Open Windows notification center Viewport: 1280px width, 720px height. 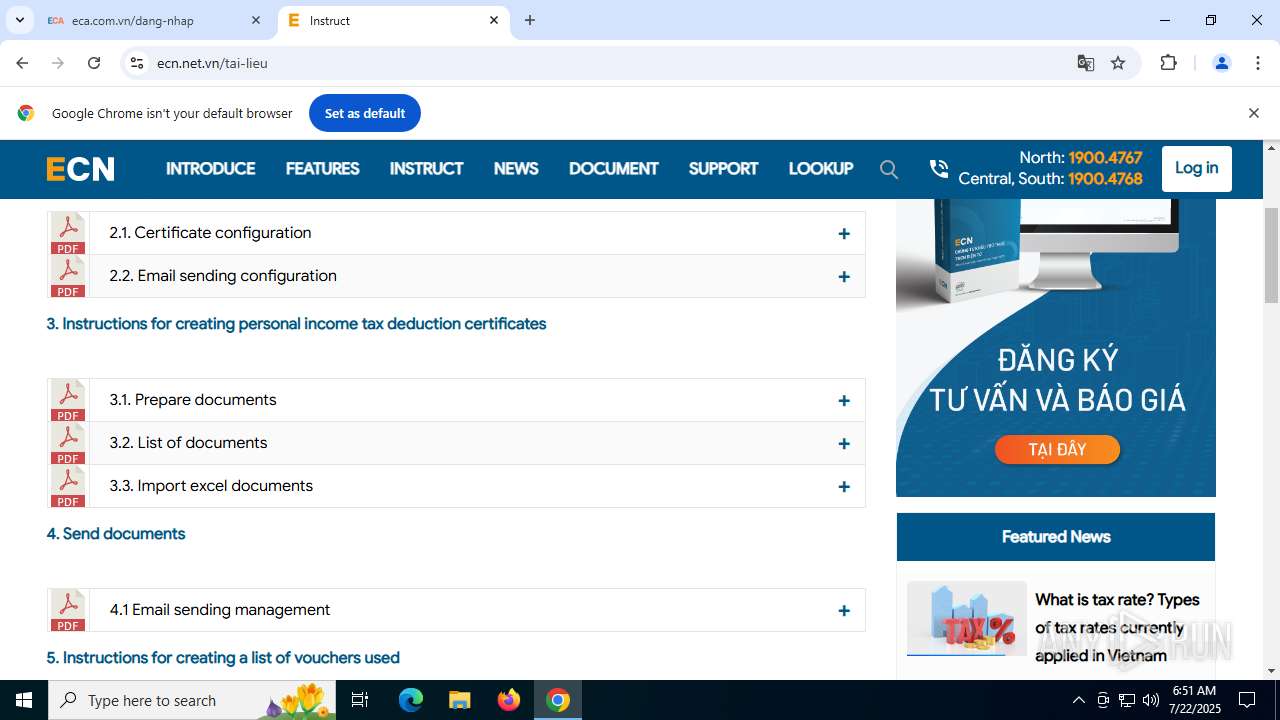(x=1247, y=700)
